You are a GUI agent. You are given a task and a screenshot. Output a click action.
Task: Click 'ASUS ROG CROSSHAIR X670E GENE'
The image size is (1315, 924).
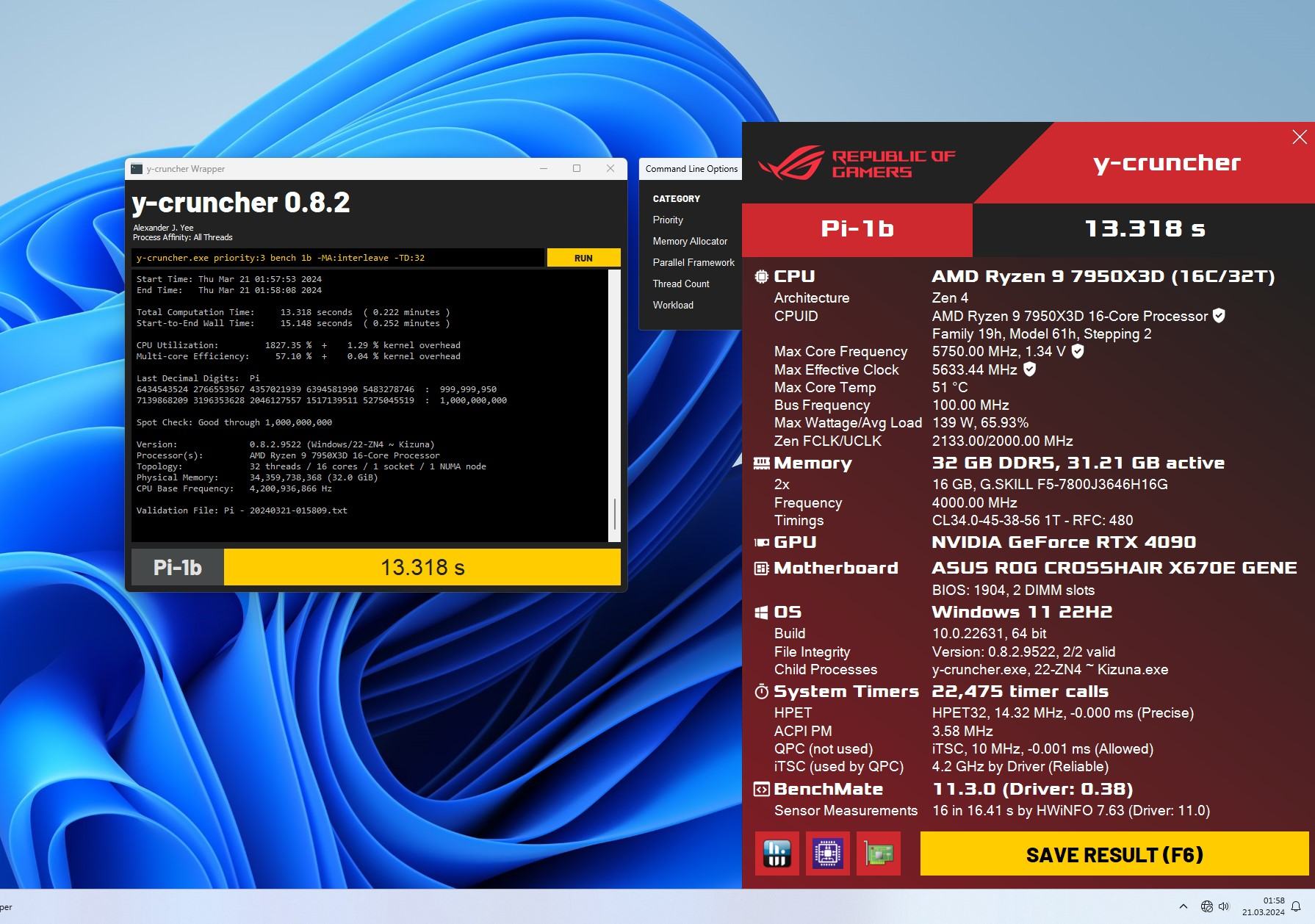(x=1114, y=569)
